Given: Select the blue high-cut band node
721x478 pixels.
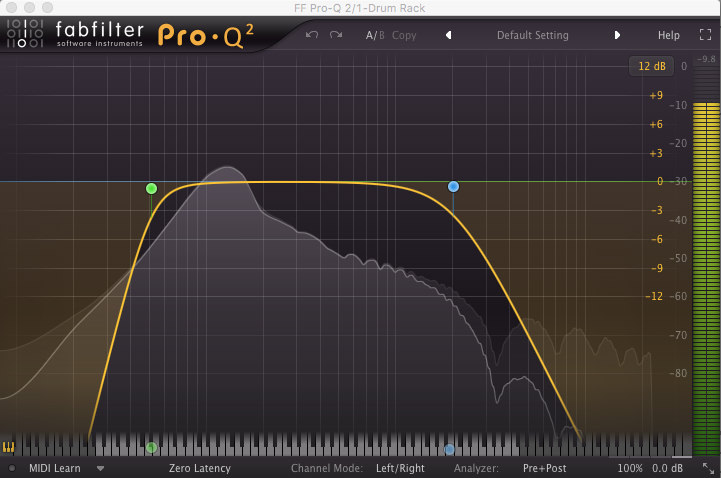Looking at the screenshot, I should pyautogui.click(x=453, y=187).
